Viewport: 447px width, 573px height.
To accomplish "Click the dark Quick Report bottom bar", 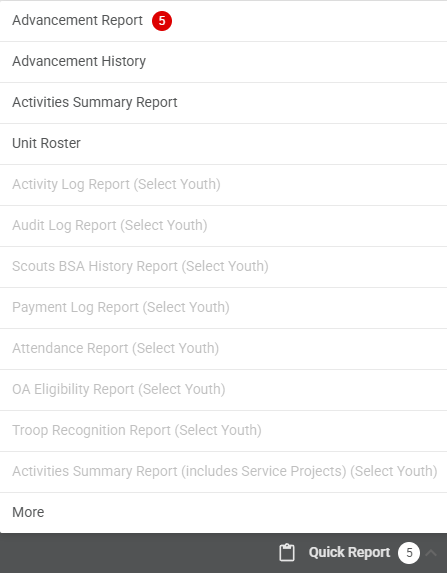I will click(223, 553).
